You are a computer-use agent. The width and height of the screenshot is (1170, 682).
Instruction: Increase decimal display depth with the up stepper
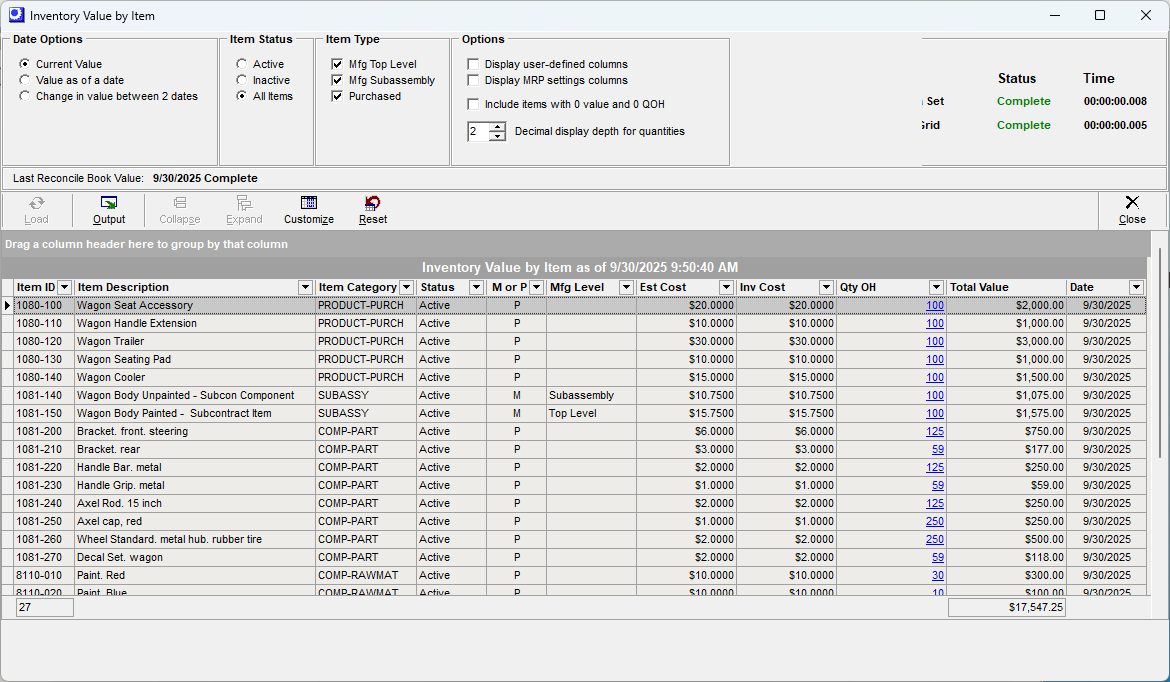pos(497,126)
